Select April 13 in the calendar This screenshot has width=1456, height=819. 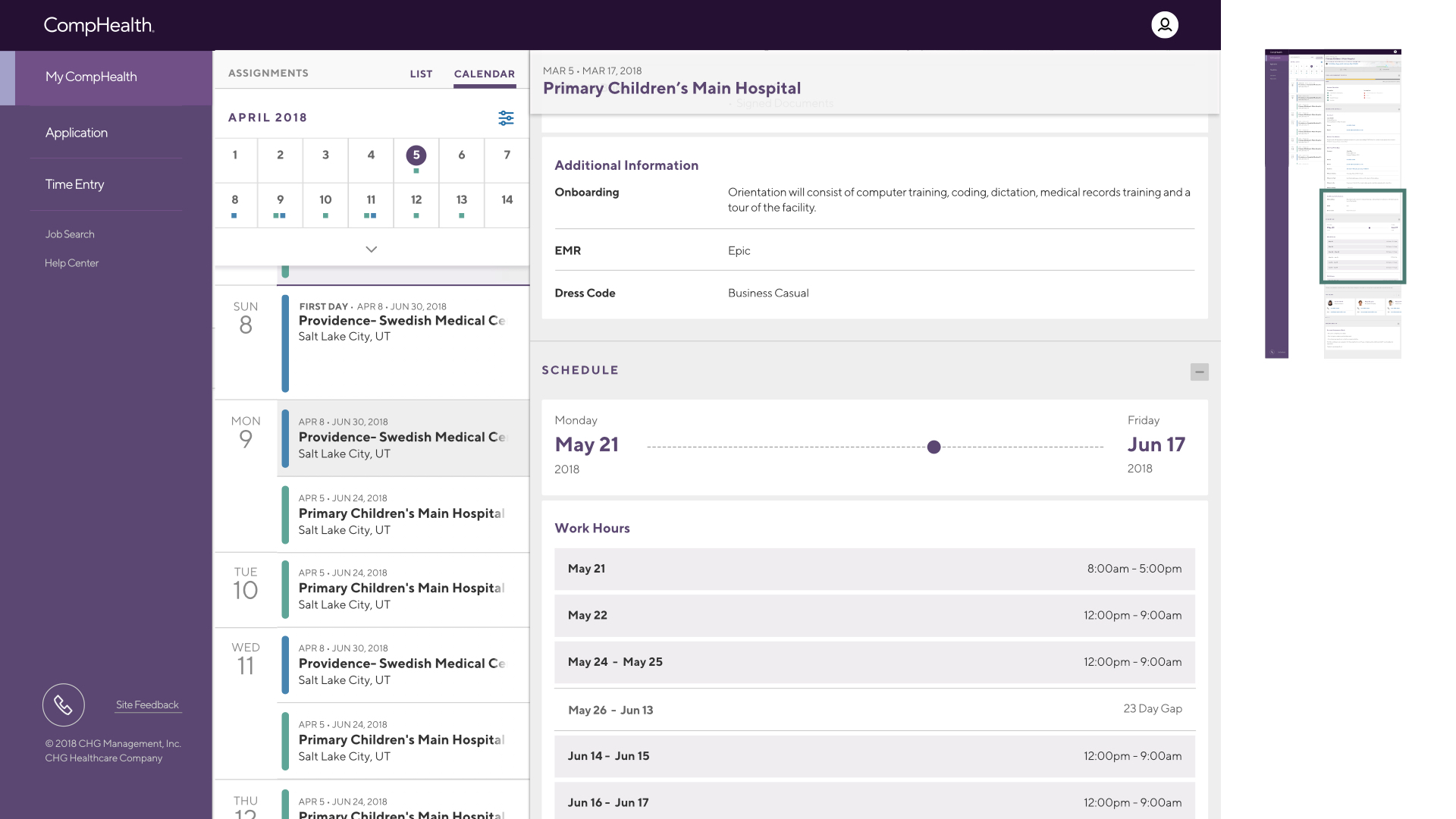pos(462,204)
